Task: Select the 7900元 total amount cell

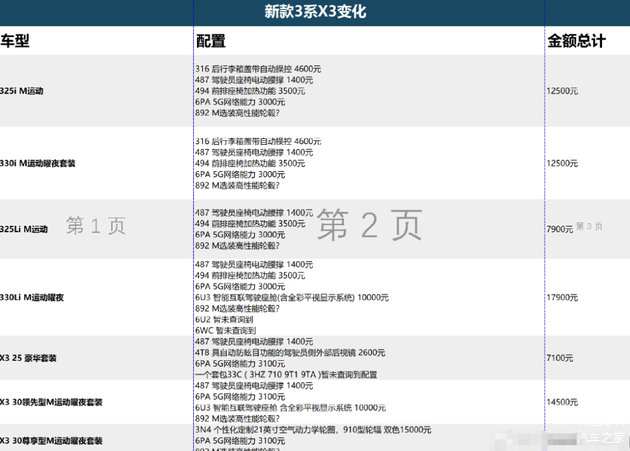Action: click(560, 229)
